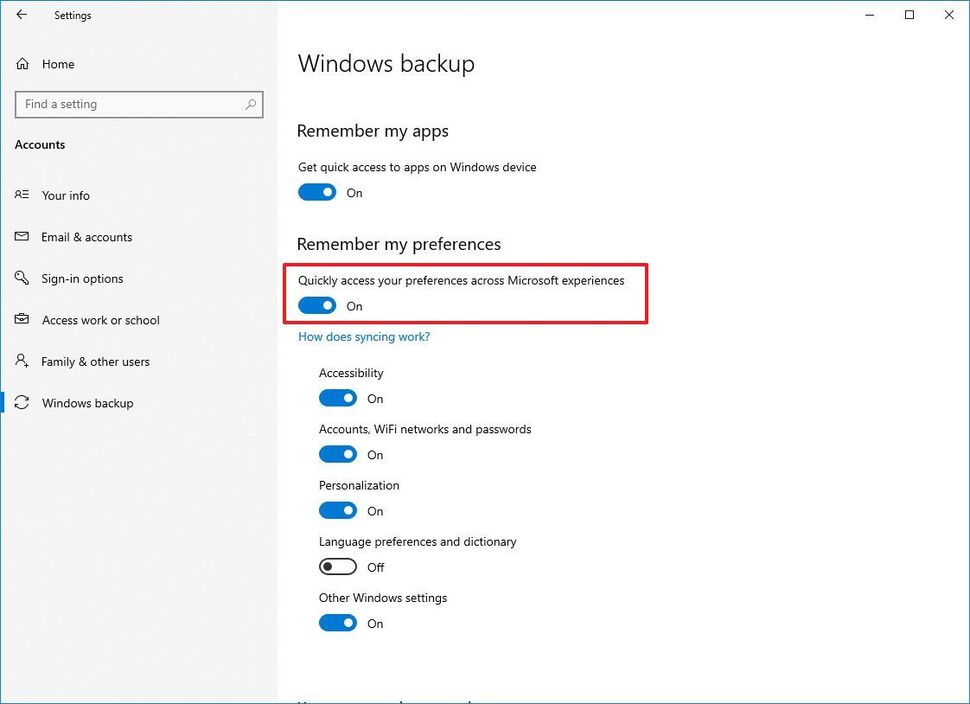Click the Family & other users icon
The image size is (970, 704).
pos(22,362)
